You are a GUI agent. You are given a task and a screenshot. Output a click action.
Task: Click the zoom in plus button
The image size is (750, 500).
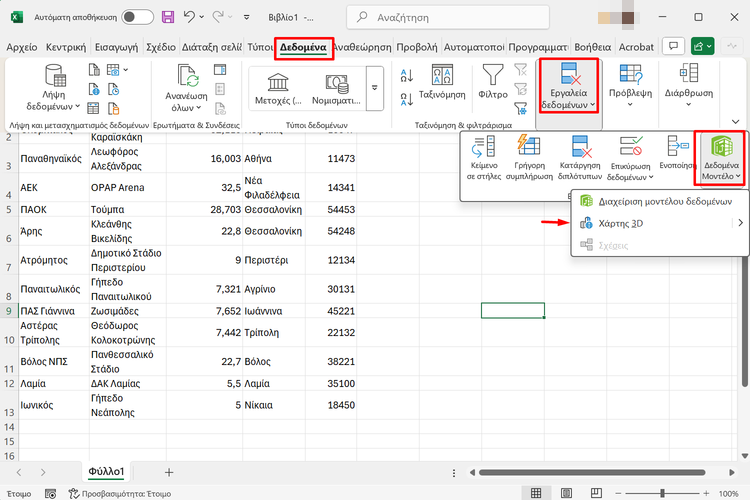click(x=706, y=493)
